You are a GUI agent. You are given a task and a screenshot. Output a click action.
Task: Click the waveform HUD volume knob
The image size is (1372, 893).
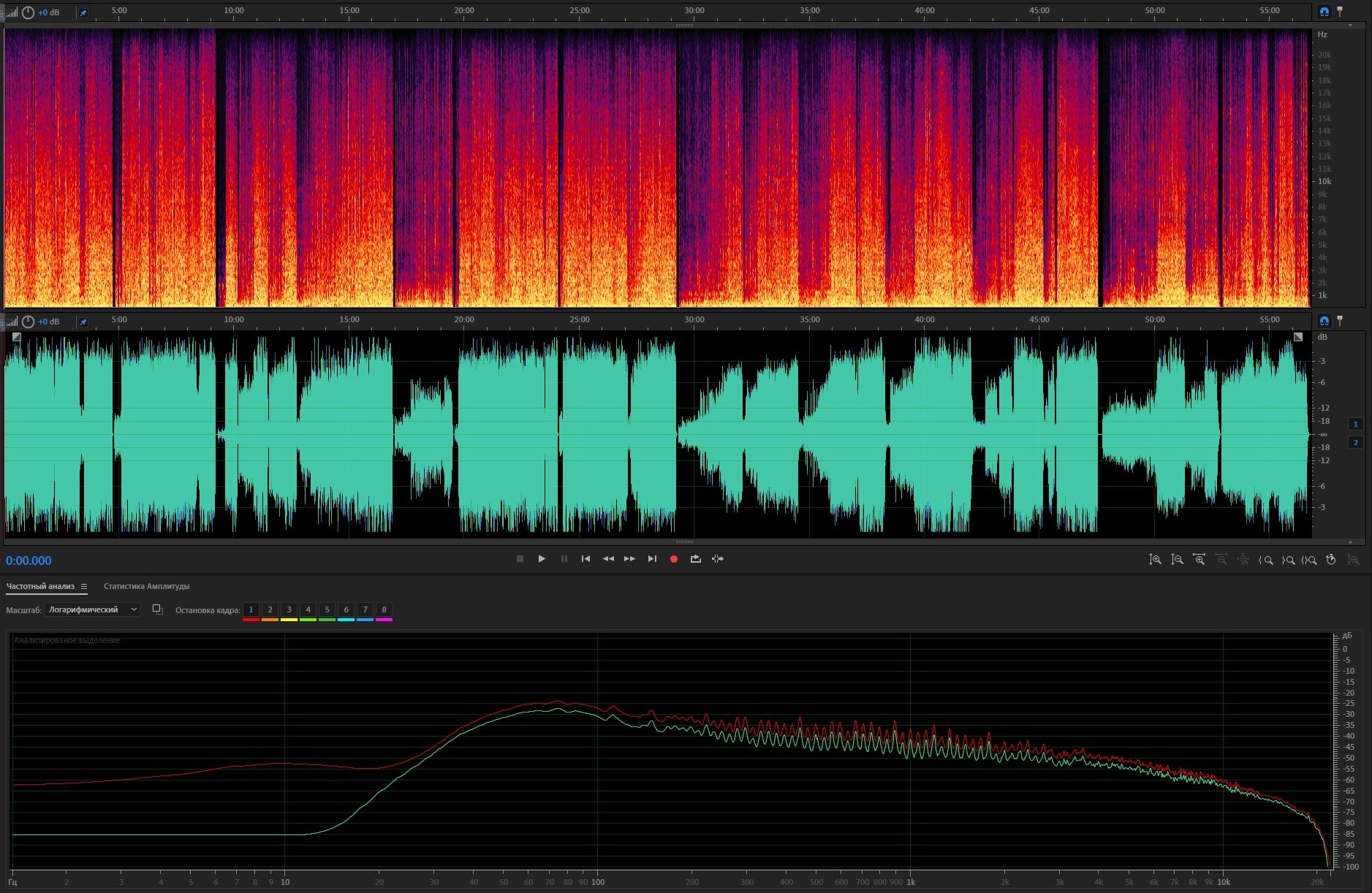click(28, 322)
